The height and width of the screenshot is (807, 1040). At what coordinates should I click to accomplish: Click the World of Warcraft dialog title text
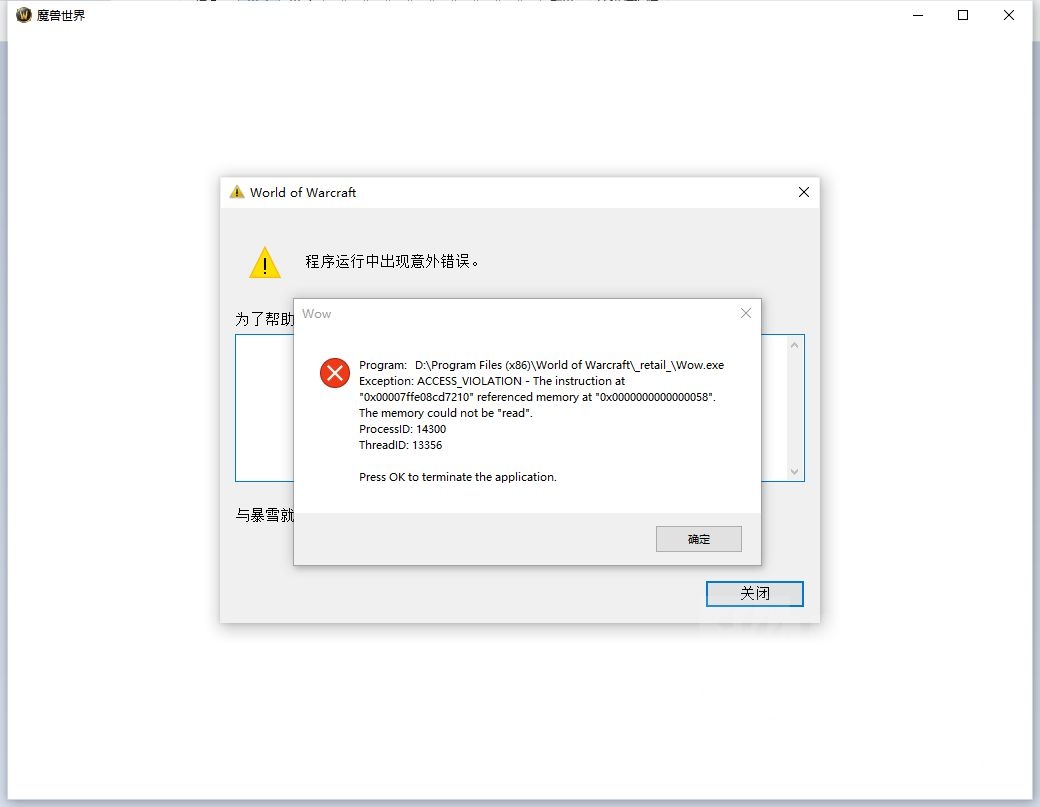click(x=303, y=192)
